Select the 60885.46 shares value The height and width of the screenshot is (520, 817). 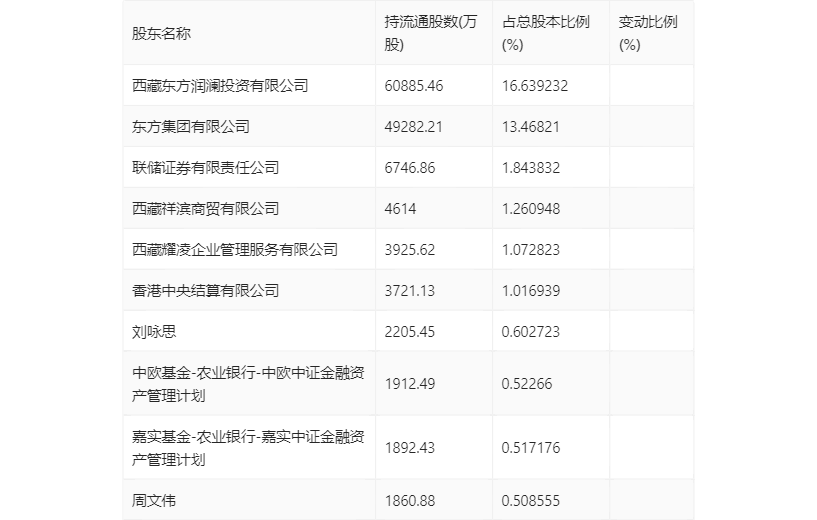tap(414, 85)
